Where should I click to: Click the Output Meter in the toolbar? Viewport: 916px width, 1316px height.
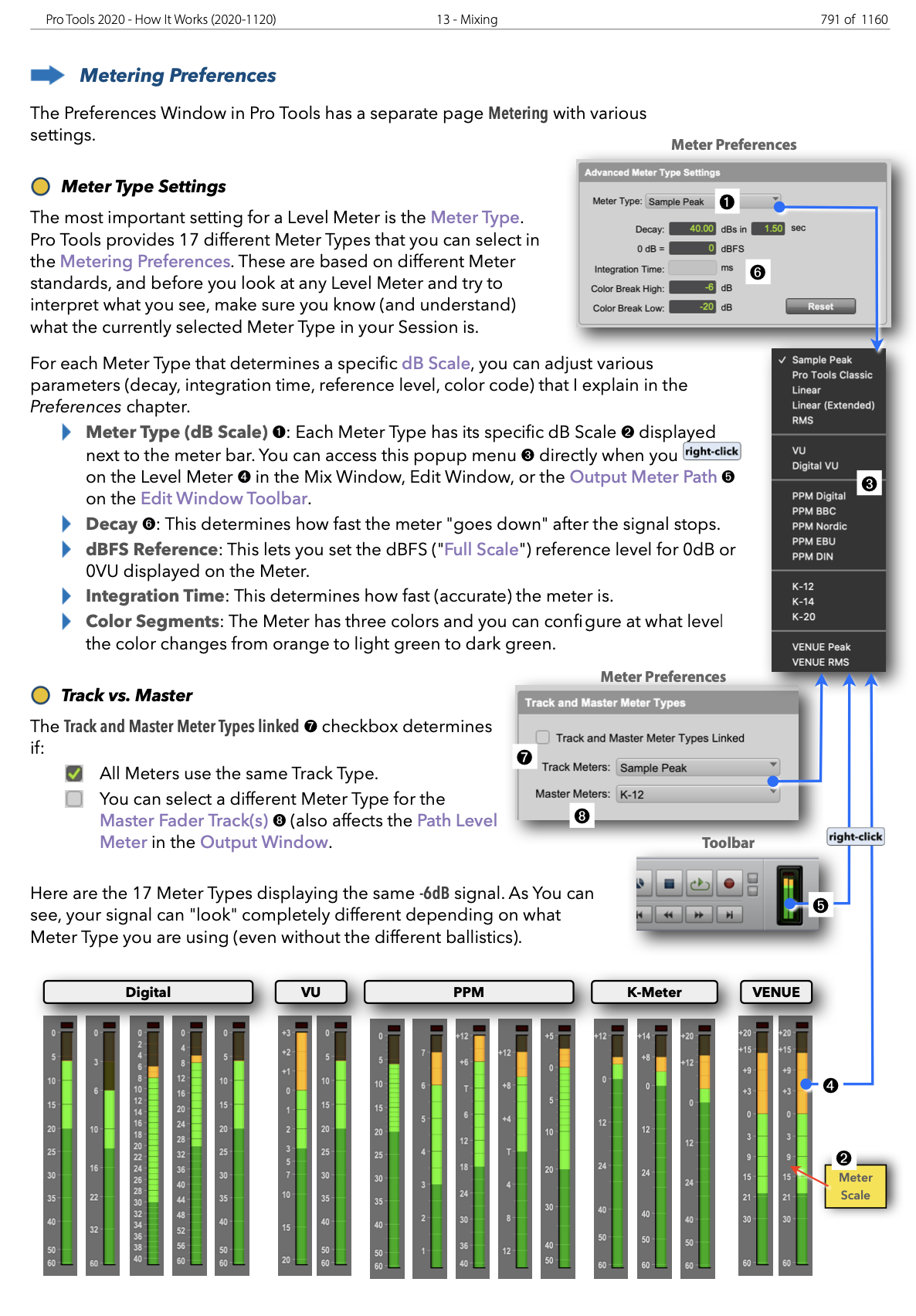pos(789,894)
